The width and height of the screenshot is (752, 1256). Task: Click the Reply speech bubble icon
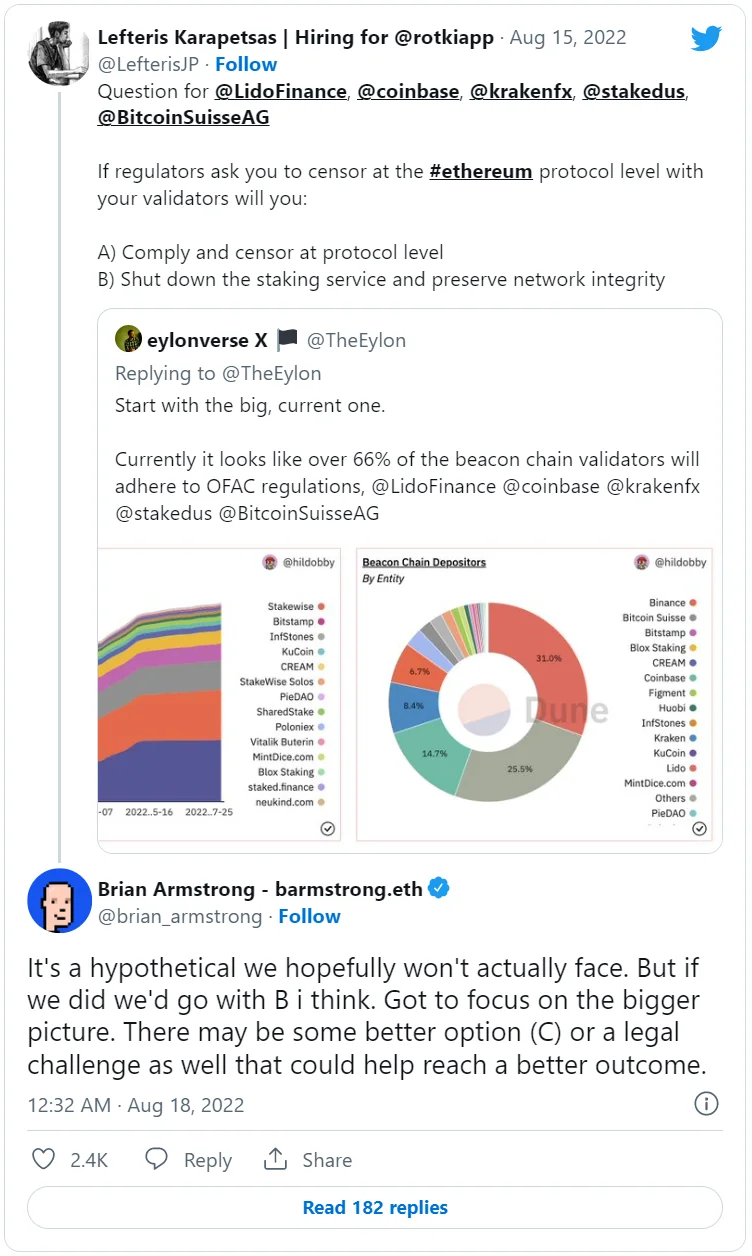point(157,1160)
